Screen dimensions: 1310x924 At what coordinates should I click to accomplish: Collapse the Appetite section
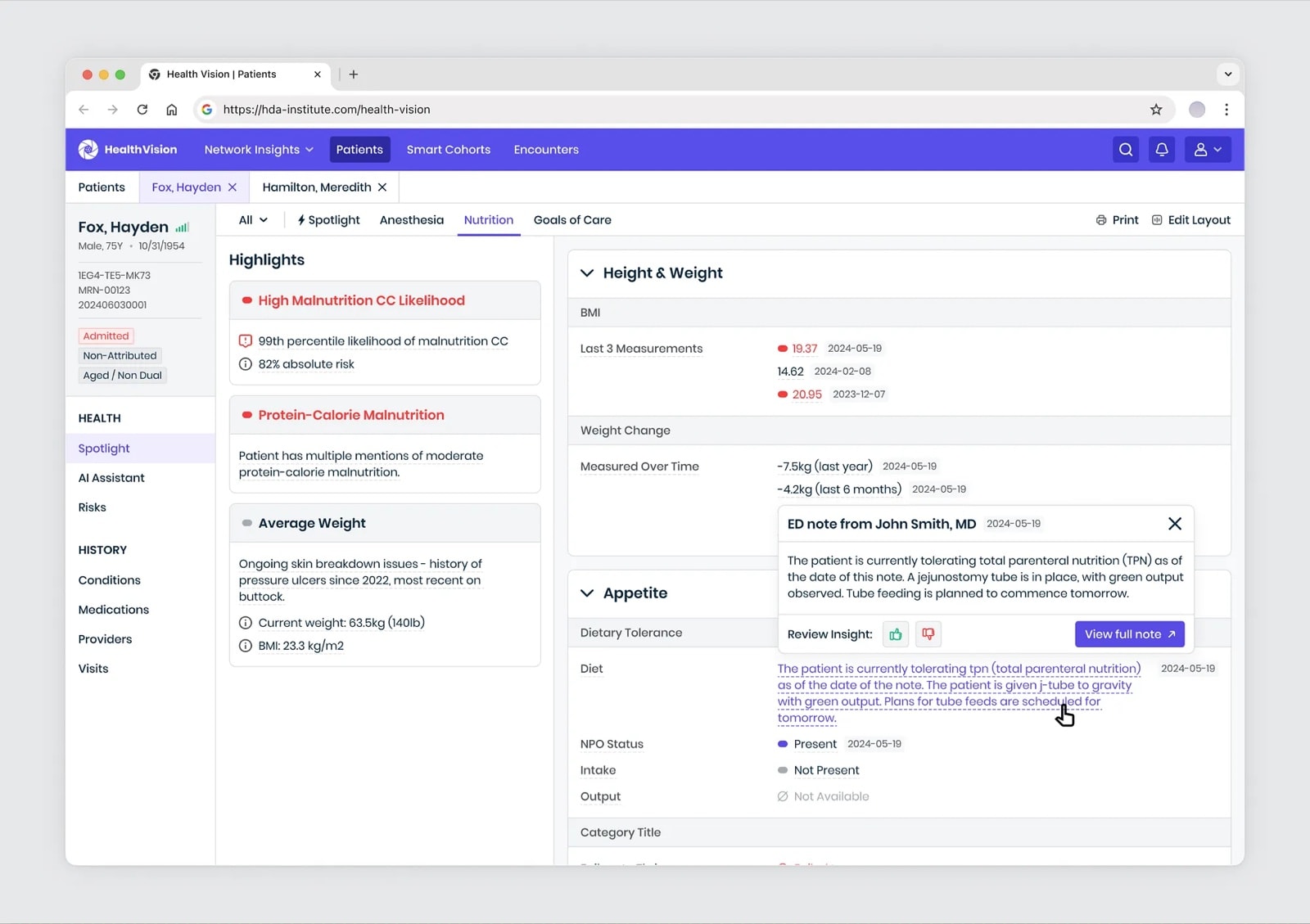pyautogui.click(x=587, y=593)
